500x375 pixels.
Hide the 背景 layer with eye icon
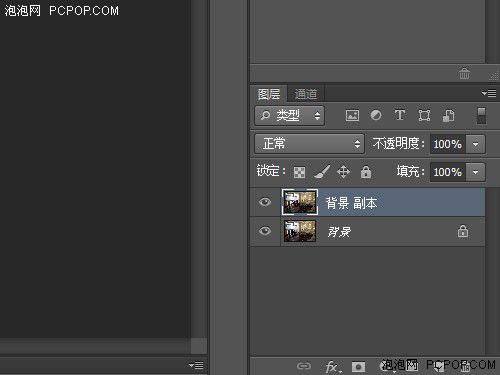click(x=265, y=231)
